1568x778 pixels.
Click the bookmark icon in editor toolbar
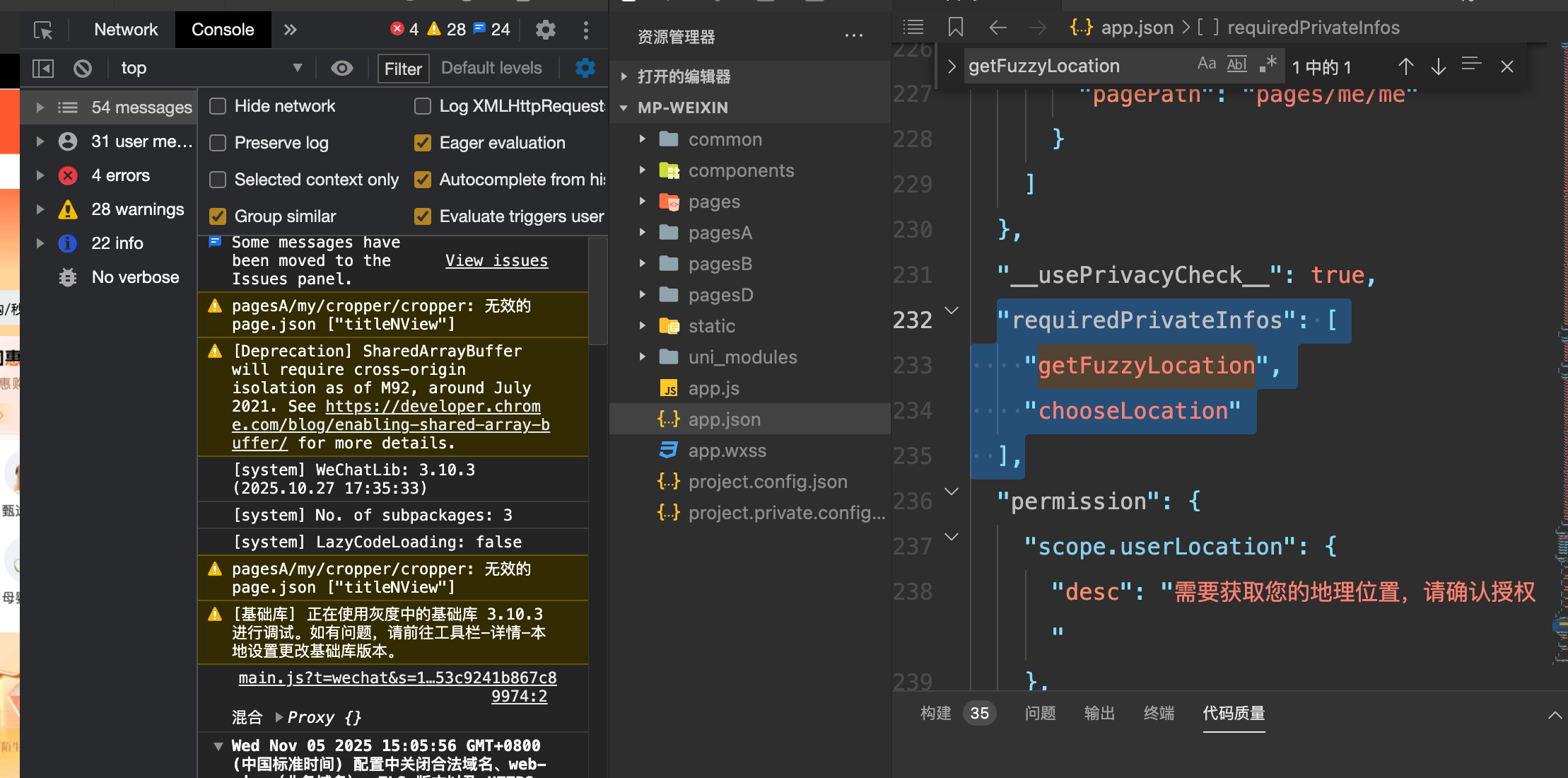(956, 28)
